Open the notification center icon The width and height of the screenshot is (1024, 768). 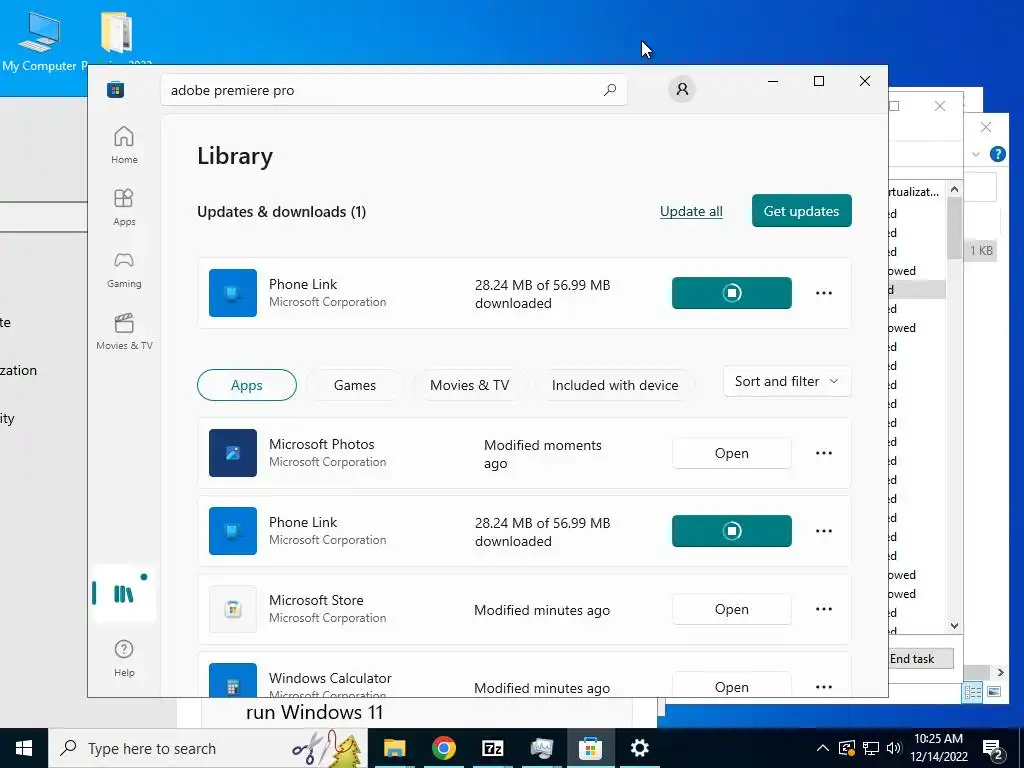(x=993, y=748)
